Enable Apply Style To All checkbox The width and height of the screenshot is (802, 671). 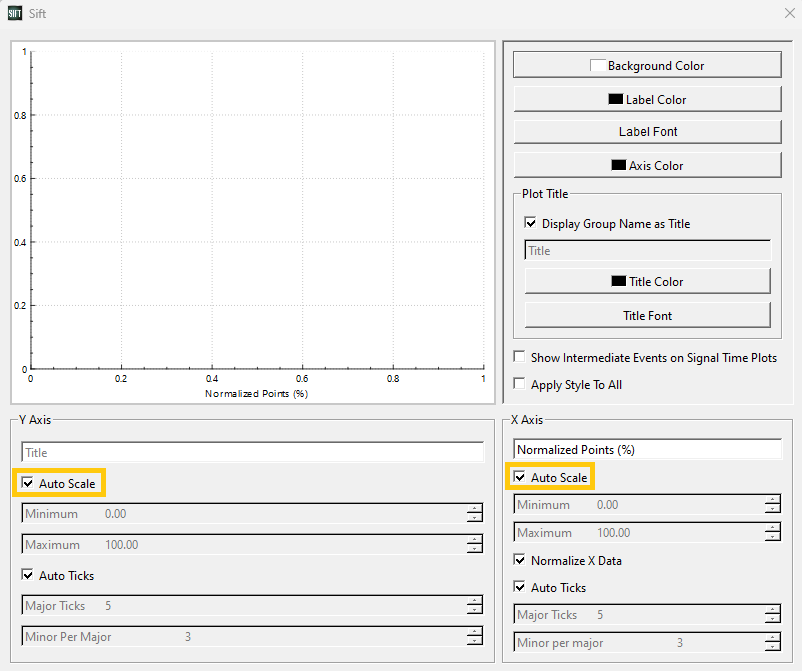[519, 384]
